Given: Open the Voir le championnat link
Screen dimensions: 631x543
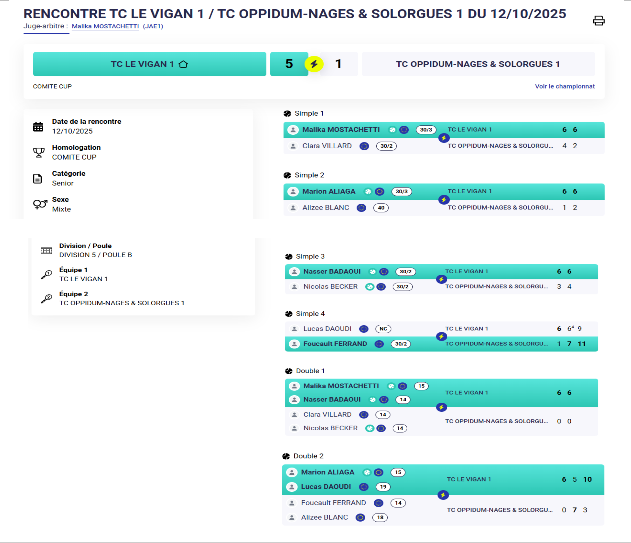Looking at the screenshot, I should (564, 87).
